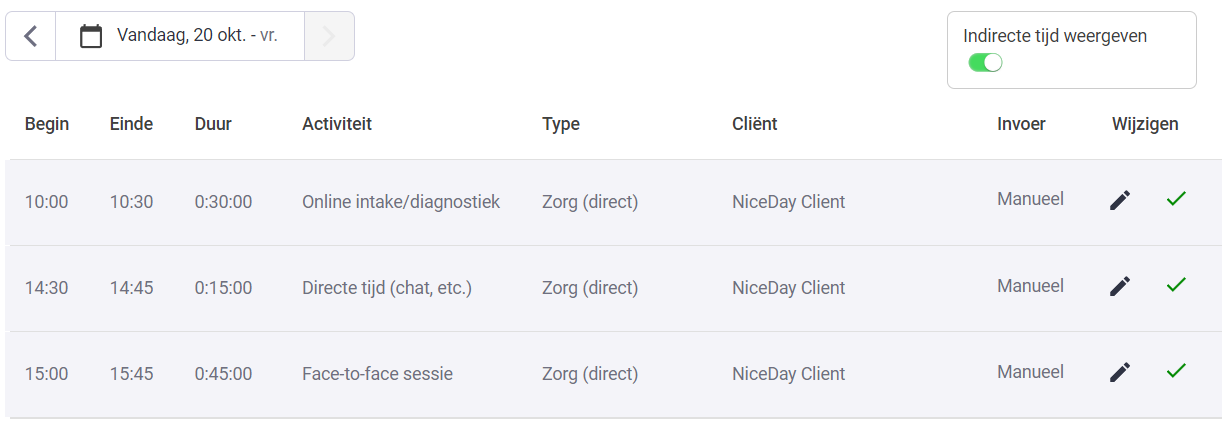Confirm the 10:00 entry with green checkmark
The width and height of the screenshot is (1227, 425).
point(1176,199)
